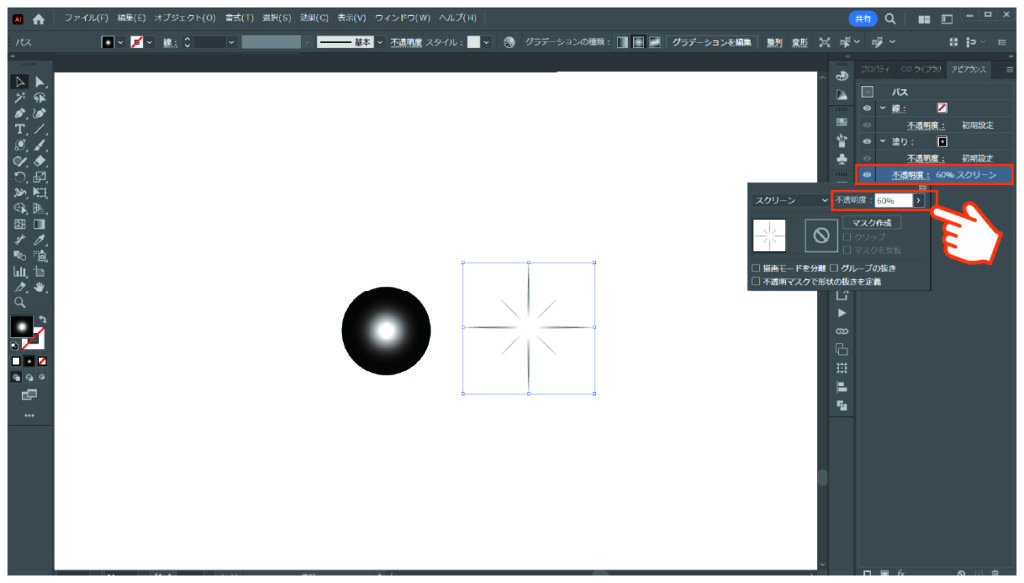The image size is (1024, 583).
Task: Click the gradient fill swatch in 塗り row
Action: click(942, 142)
